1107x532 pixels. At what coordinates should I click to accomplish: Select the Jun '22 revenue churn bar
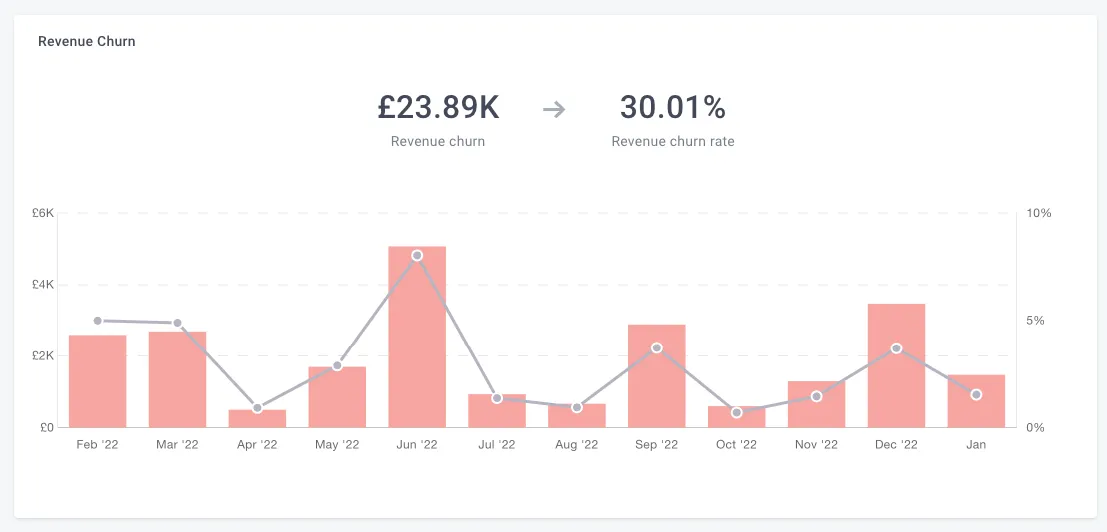pyautogui.click(x=417, y=337)
